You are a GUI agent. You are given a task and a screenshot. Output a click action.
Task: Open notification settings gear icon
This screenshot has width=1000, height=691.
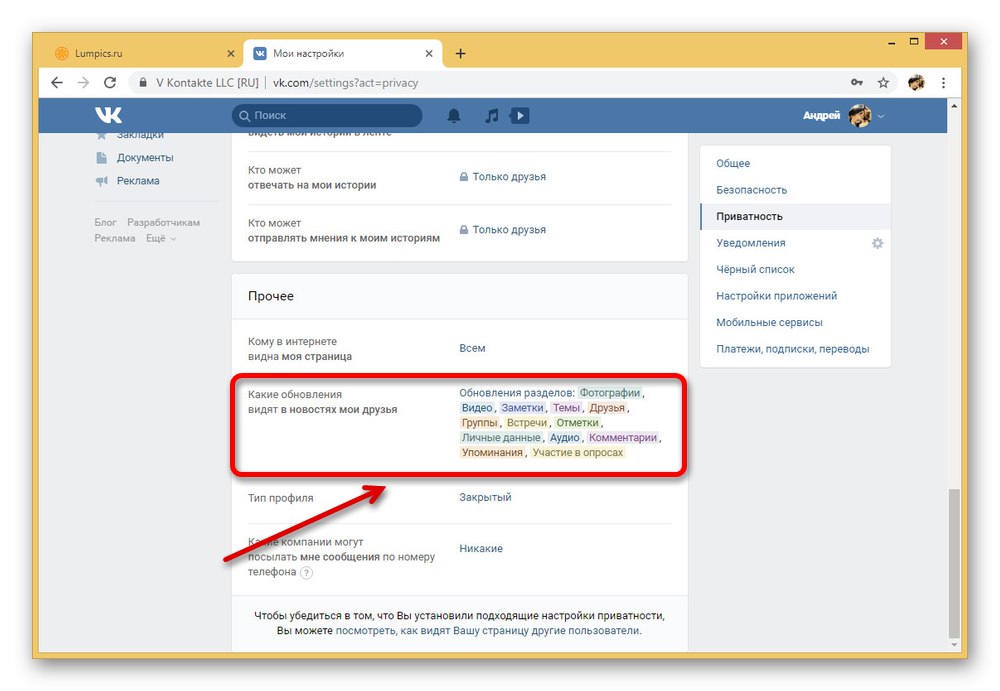[878, 243]
